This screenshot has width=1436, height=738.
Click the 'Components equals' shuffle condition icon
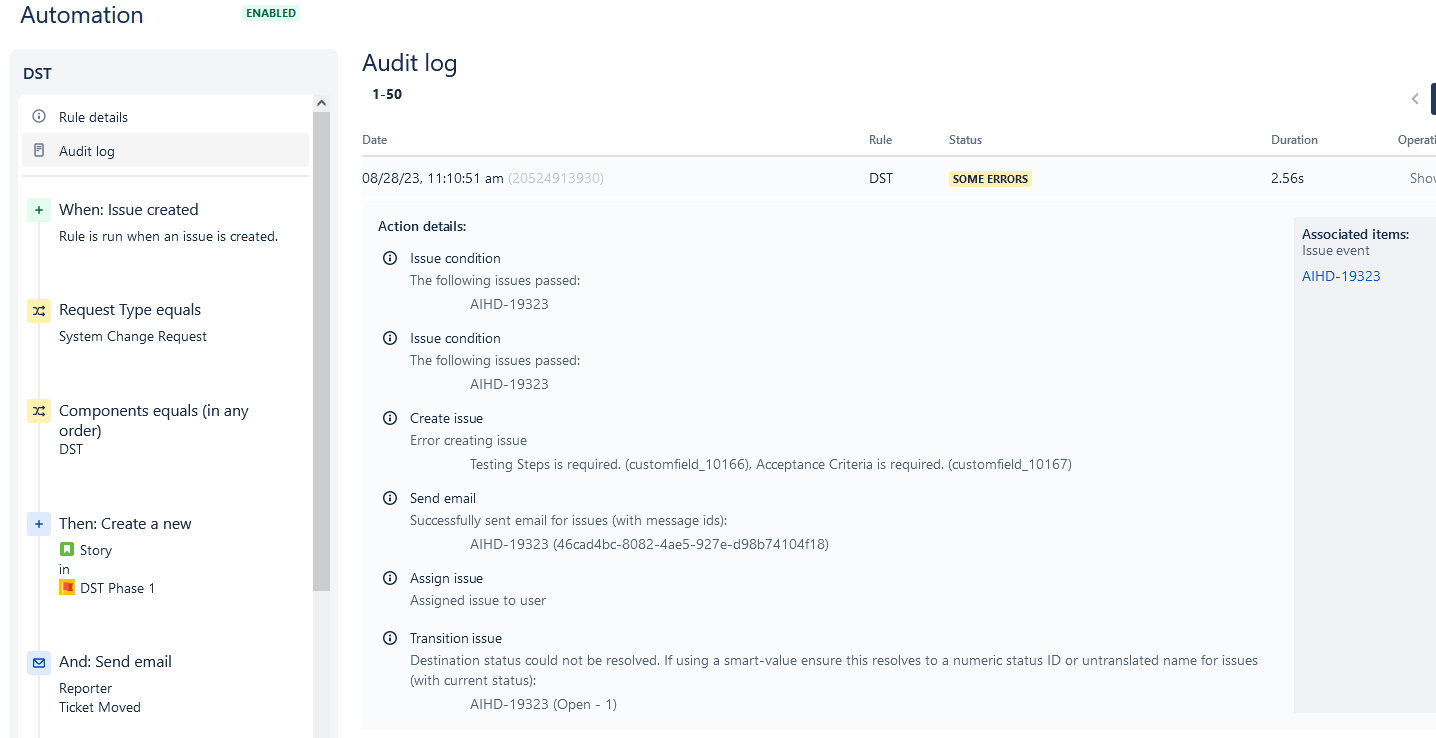[39, 411]
